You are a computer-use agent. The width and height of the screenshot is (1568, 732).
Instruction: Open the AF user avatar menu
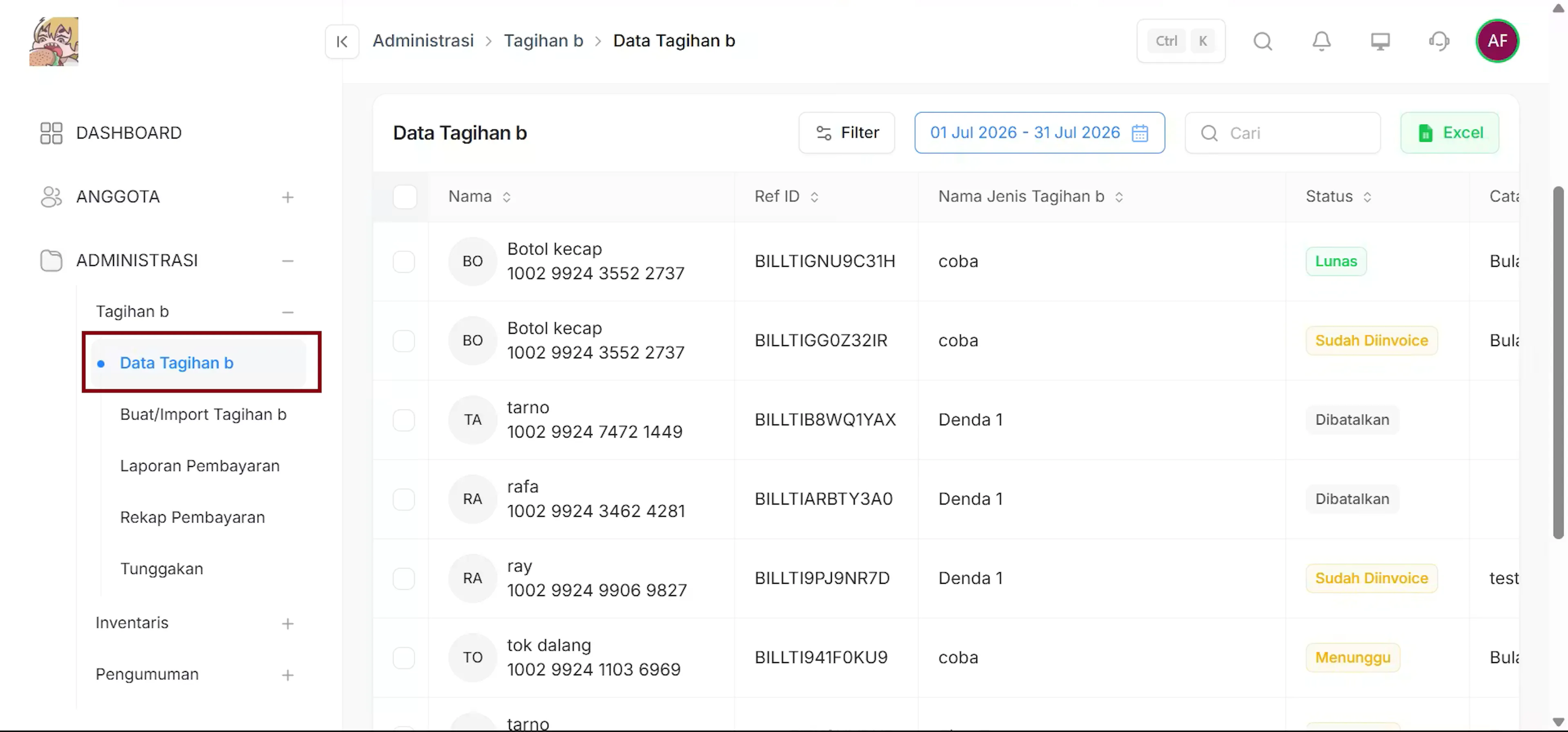1497,41
